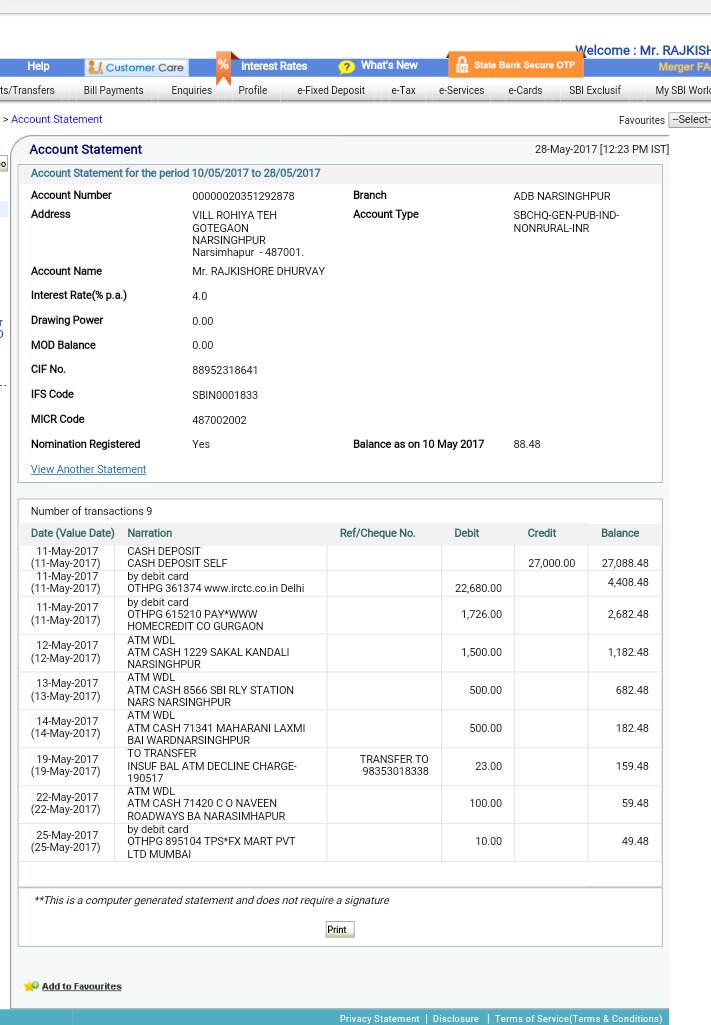Viewport: 711px width, 1025px height.
Task: Open the My SBI World menu
Action: [683, 90]
